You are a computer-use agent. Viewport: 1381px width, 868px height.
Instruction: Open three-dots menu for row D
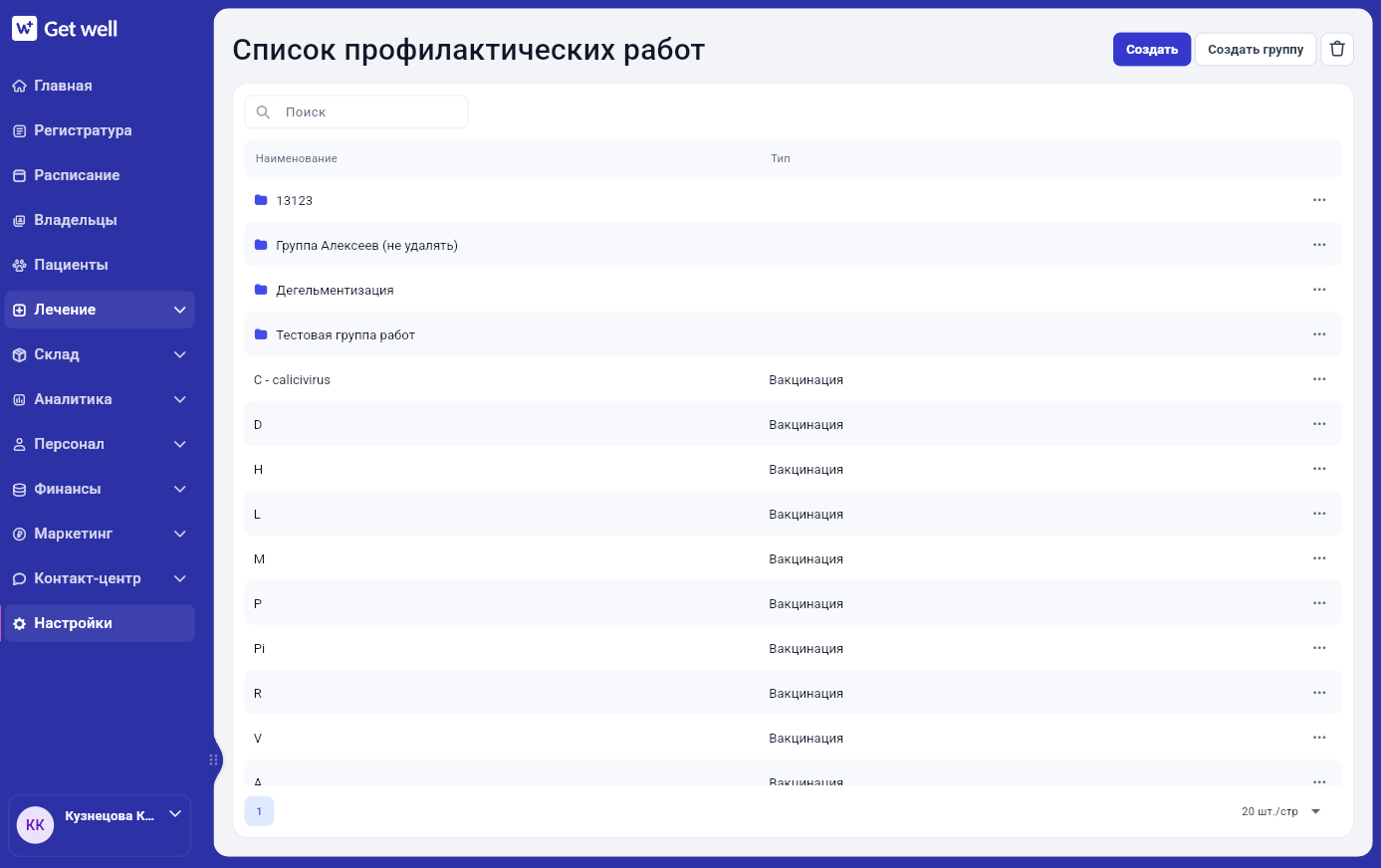(x=1319, y=424)
